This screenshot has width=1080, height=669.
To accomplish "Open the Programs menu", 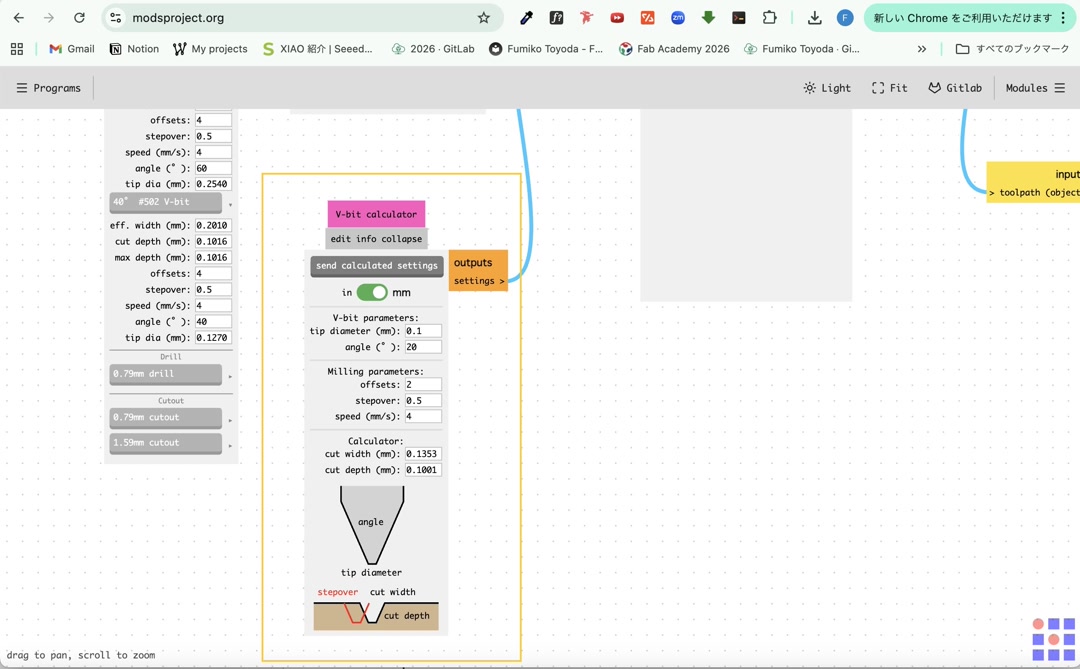I will pos(48,87).
